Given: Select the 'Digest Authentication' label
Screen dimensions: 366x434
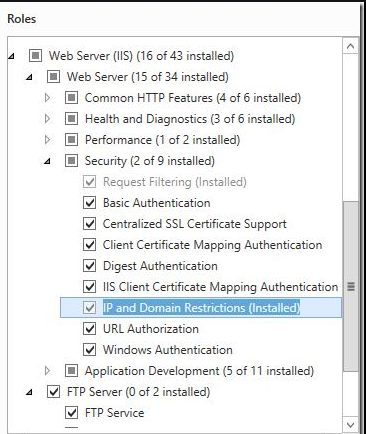Looking at the screenshot, I should point(160,266).
